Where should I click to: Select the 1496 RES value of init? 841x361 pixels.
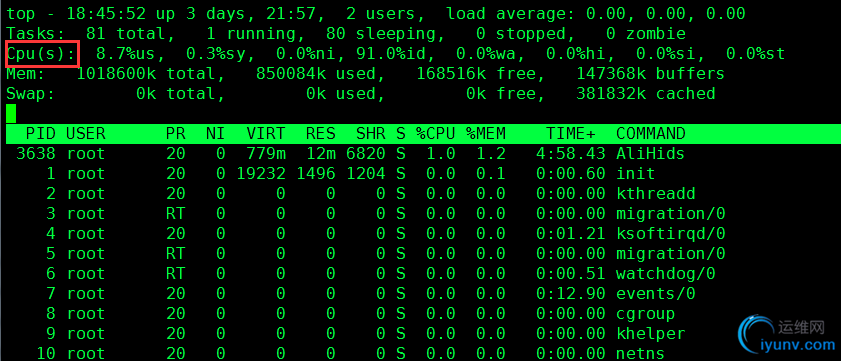click(315, 174)
